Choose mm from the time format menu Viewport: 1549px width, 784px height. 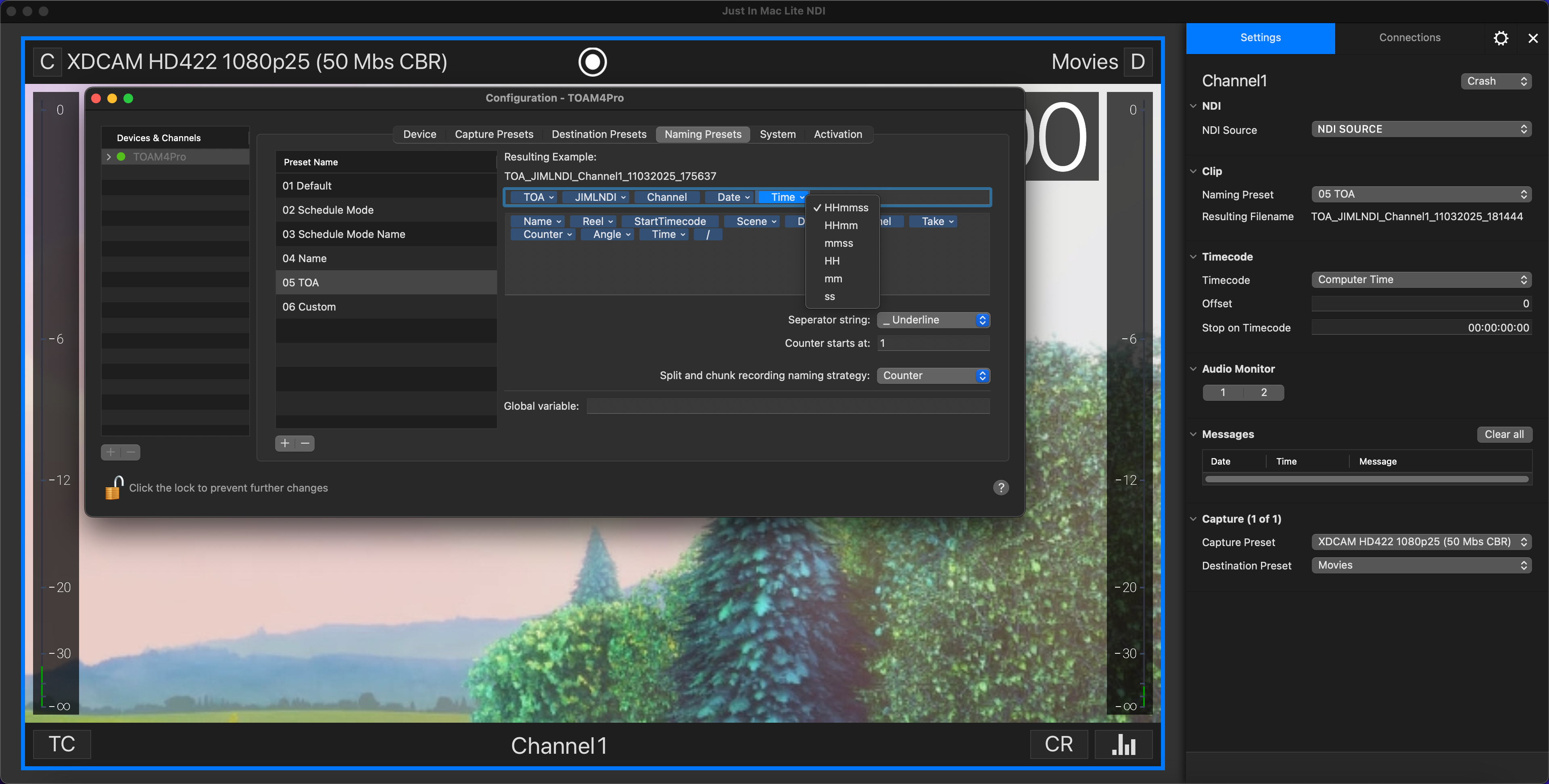(842, 279)
